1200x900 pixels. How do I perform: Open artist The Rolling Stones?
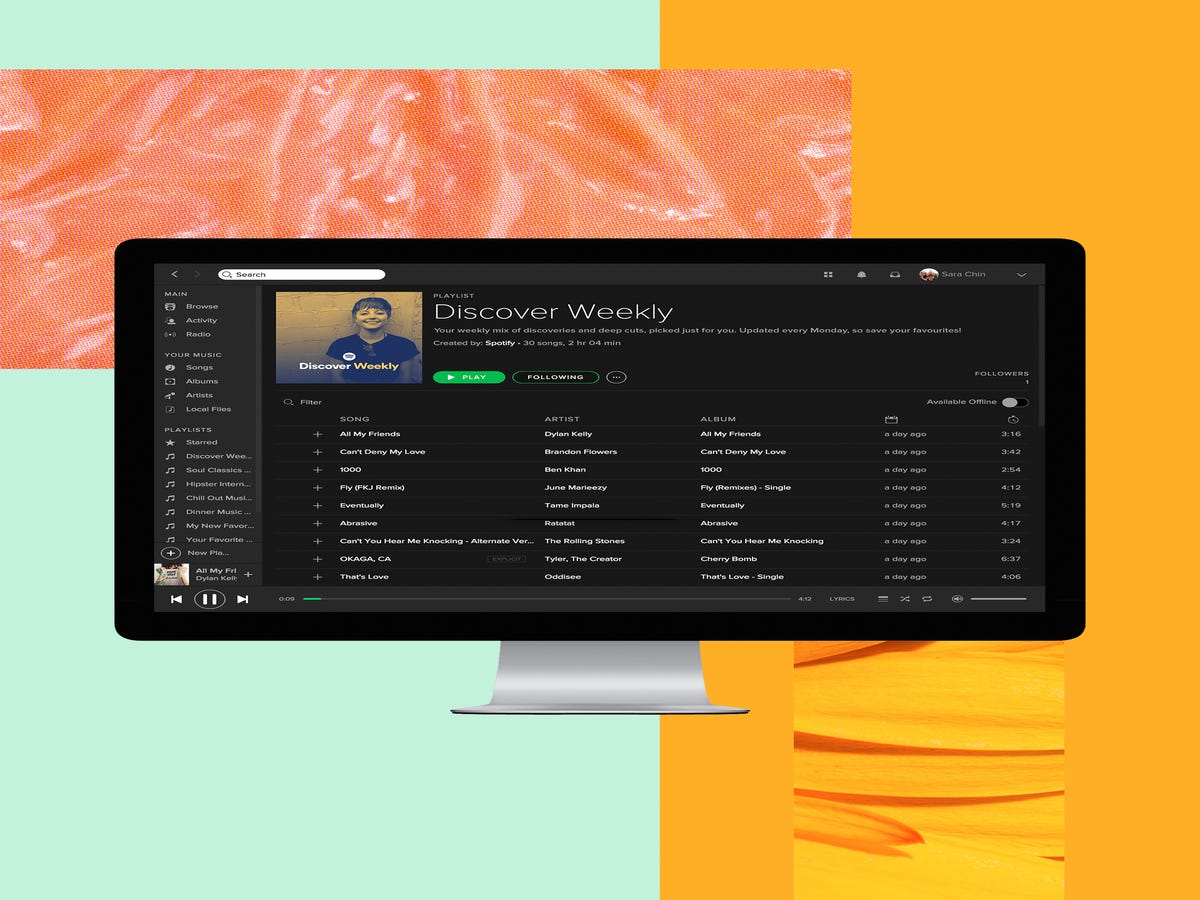584,541
